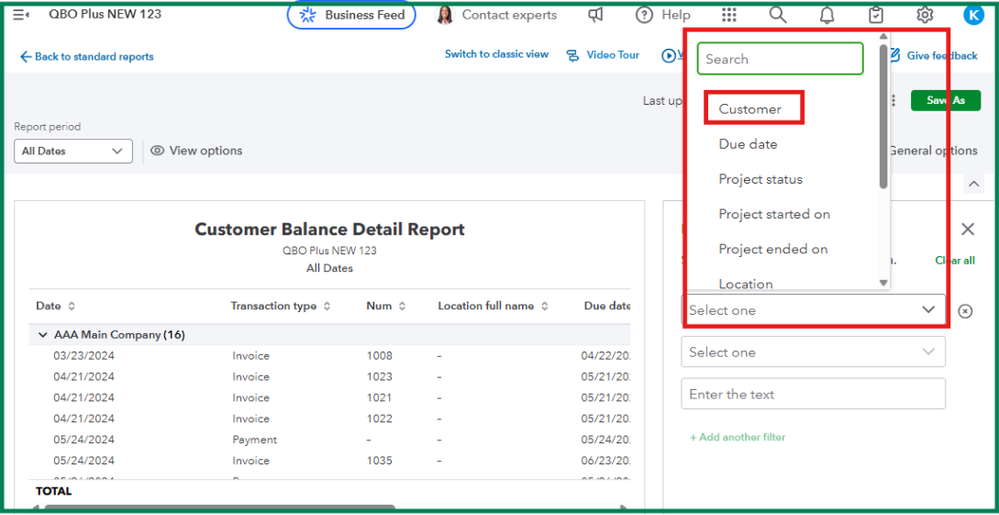The image size is (999, 515).
Task: Choose Project started on option
Action: click(x=774, y=214)
